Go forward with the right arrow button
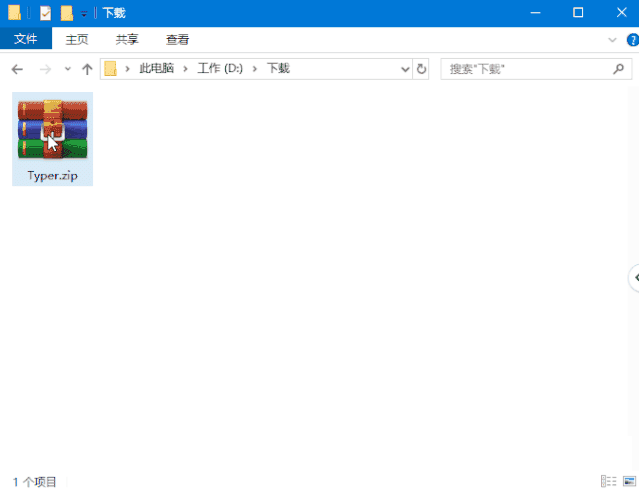 (45, 69)
